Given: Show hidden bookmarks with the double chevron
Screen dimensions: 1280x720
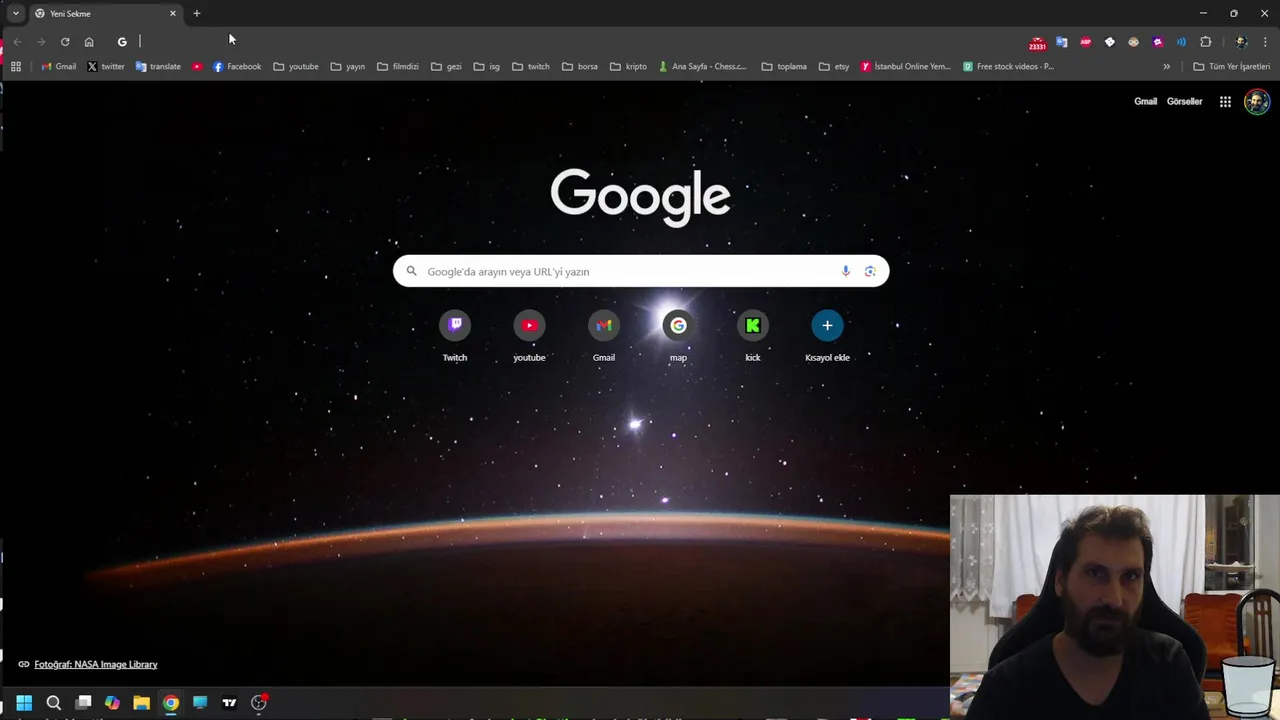Looking at the screenshot, I should pyautogui.click(x=1166, y=67).
